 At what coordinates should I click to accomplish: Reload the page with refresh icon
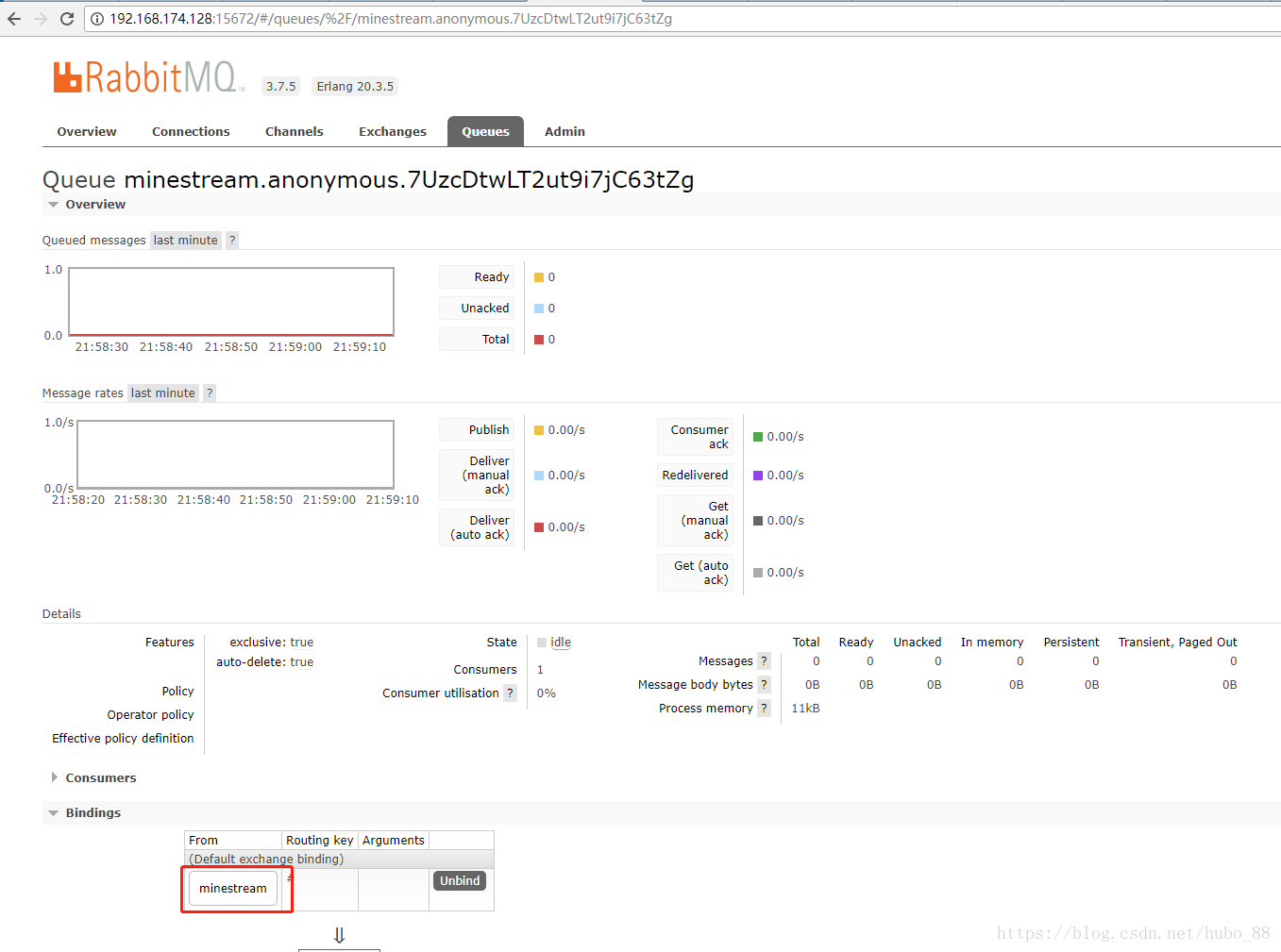(67, 19)
